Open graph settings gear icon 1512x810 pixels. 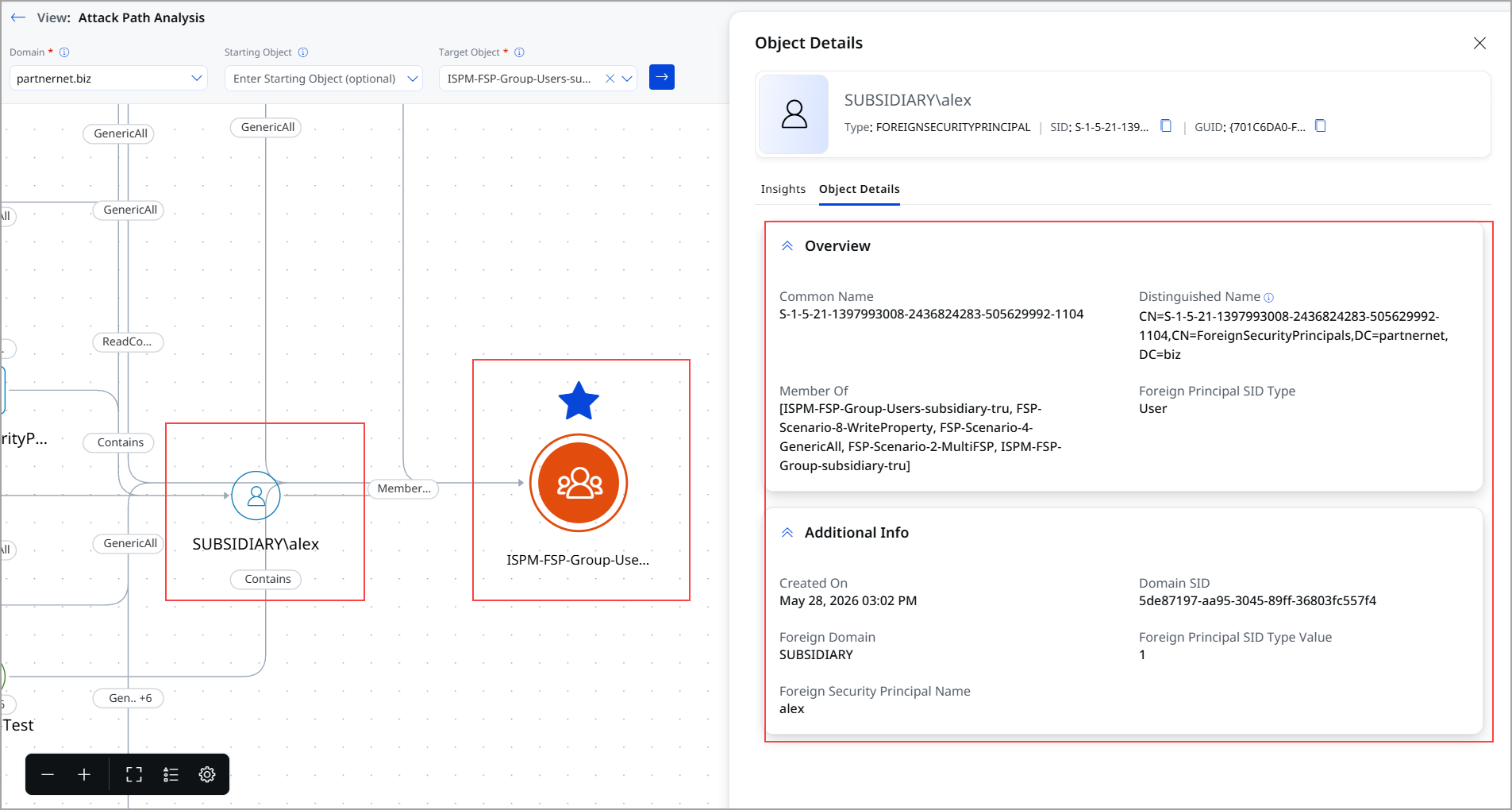[x=207, y=774]
